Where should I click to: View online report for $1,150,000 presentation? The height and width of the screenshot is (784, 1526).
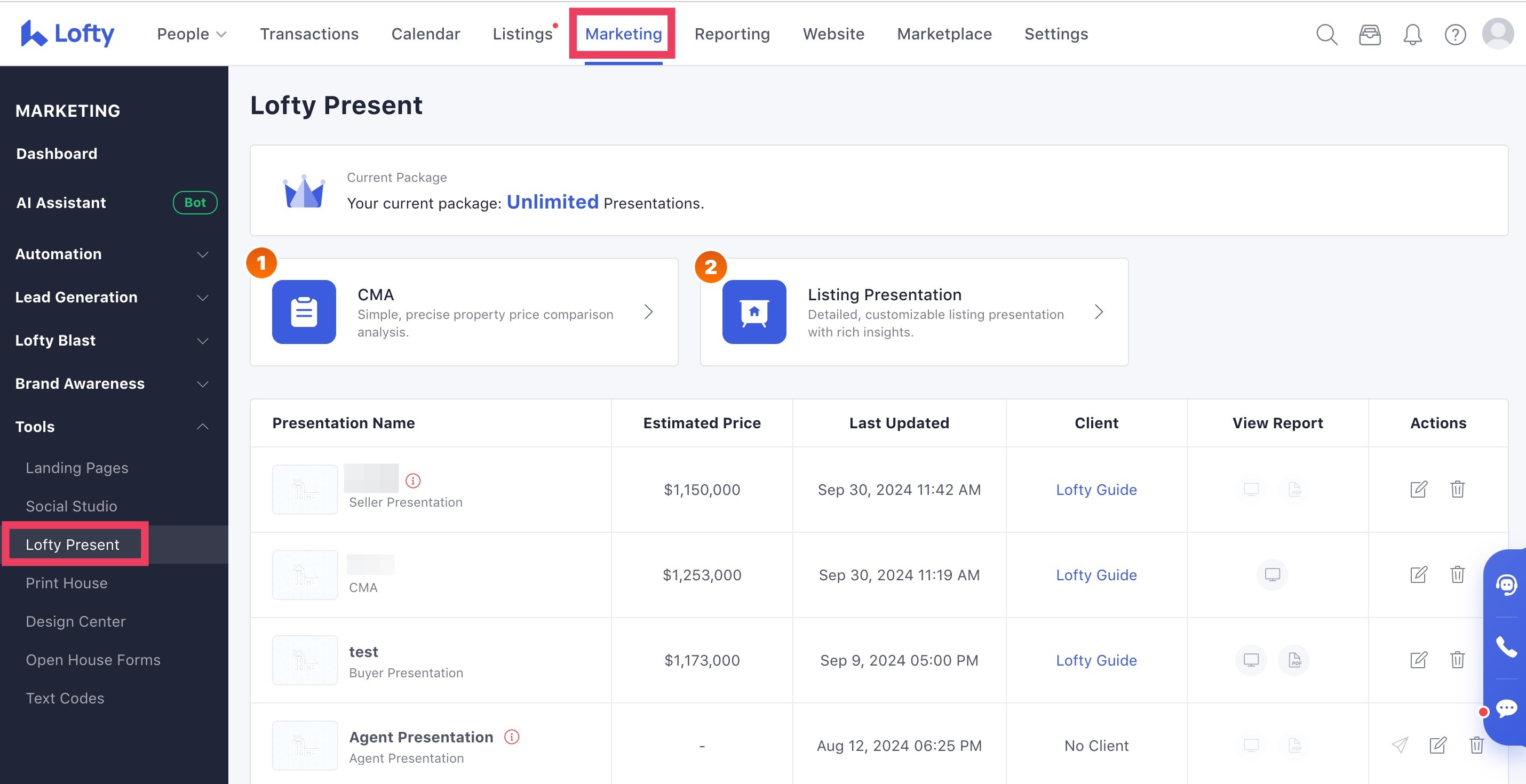[1251, 489]
